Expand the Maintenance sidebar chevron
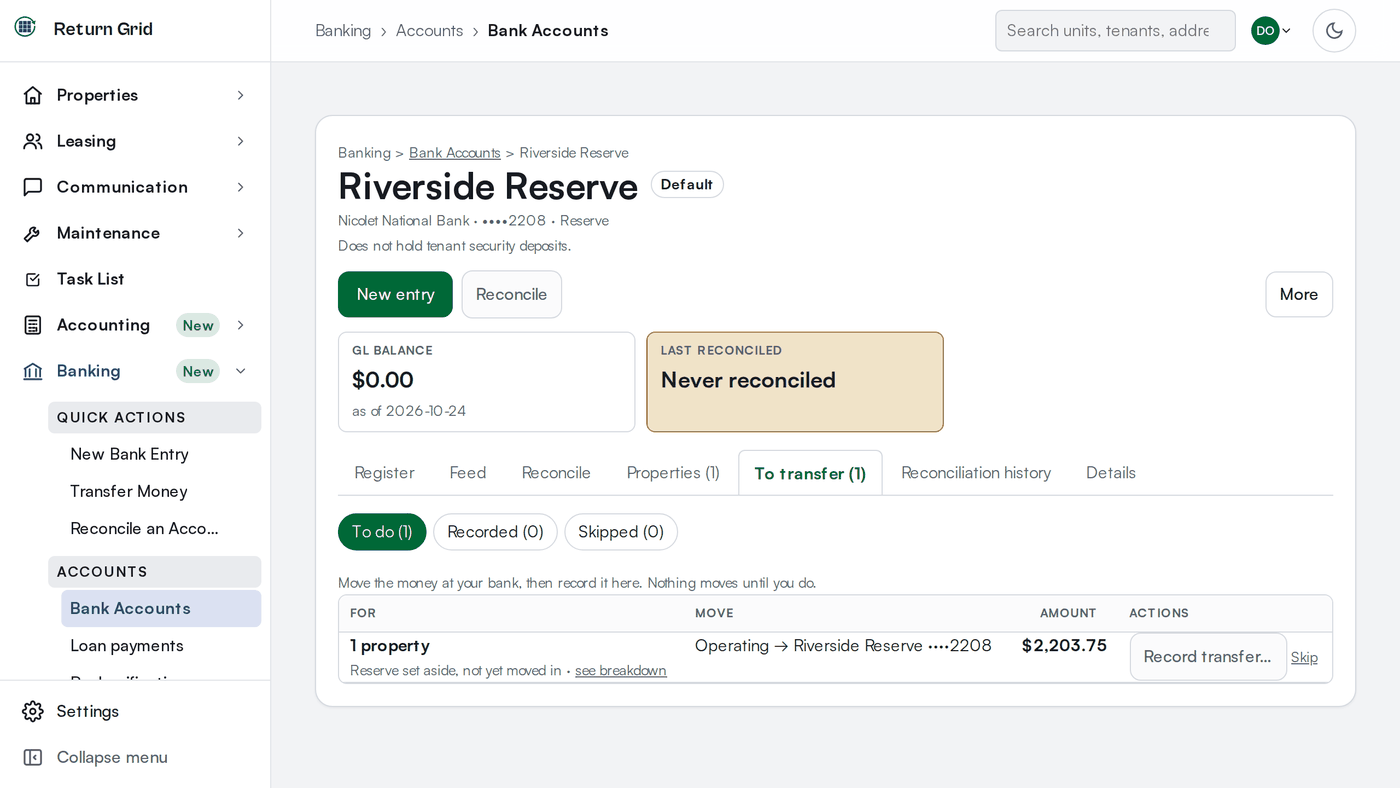 tap(241, 233)
